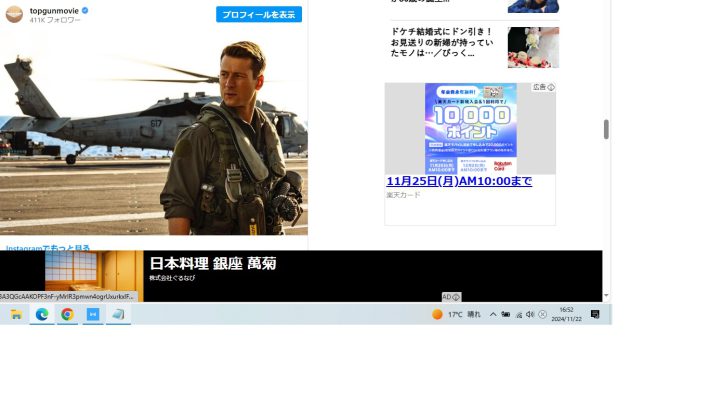710x399 pixels.
Task: Open the network status icon
Action: click(x=519, y=315)
